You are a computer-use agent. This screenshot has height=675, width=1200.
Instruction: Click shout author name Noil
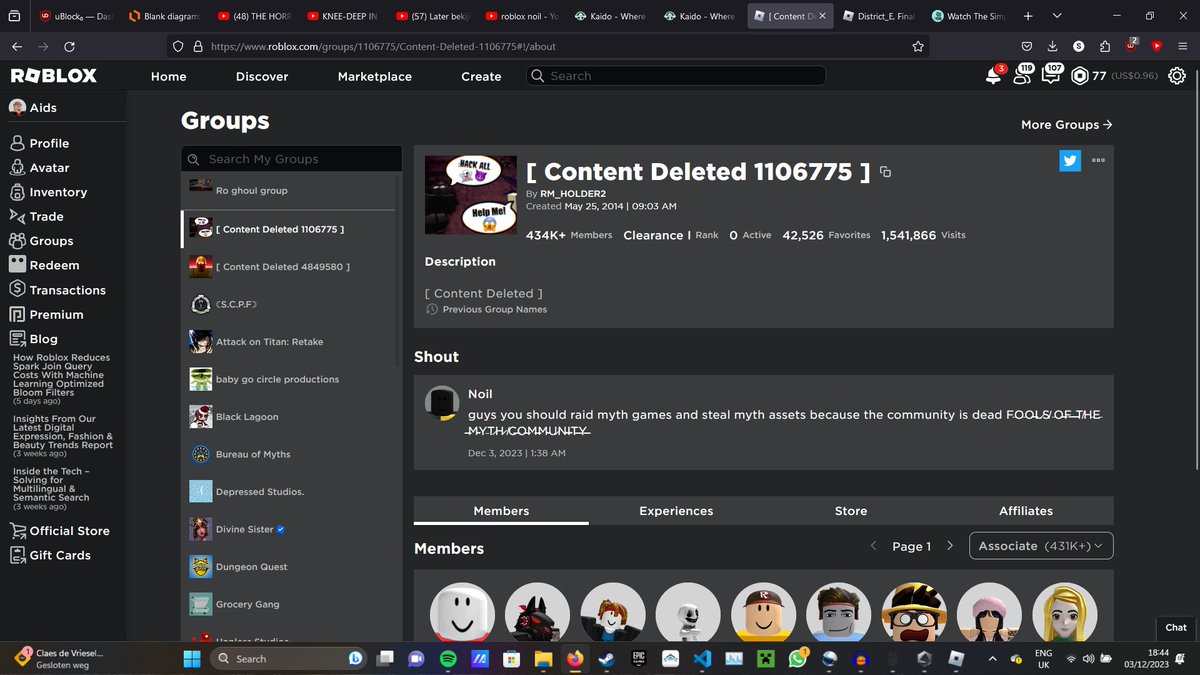click(x=480, y=394)
